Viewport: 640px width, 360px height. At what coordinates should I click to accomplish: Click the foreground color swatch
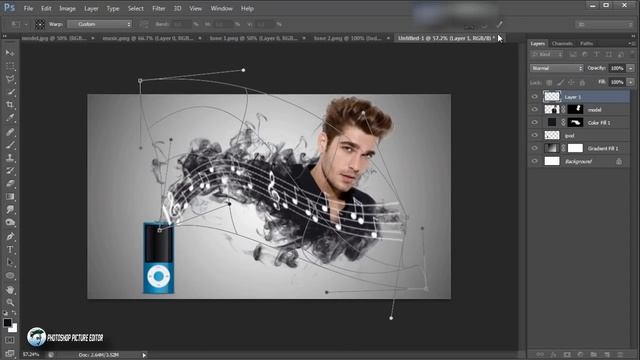click(7, 322)
